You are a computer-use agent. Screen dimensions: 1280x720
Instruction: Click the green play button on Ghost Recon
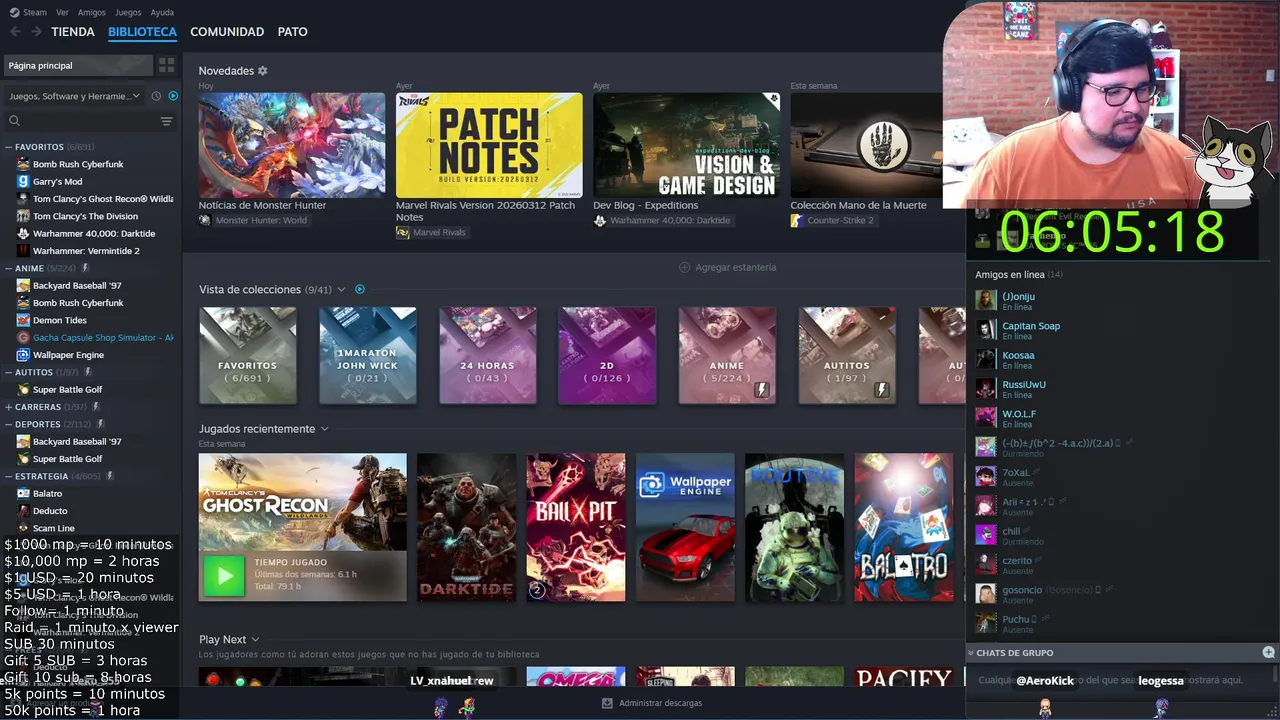coord(224,575)
